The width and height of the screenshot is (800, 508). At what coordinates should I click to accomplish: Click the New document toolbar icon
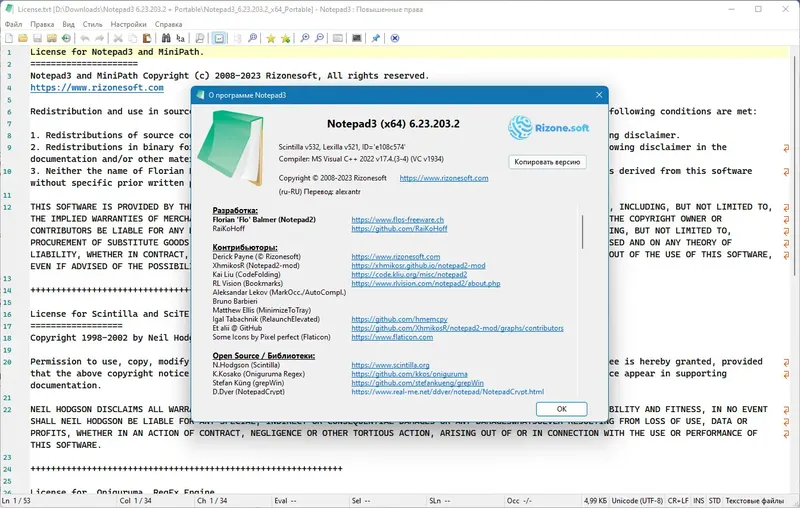9,38
